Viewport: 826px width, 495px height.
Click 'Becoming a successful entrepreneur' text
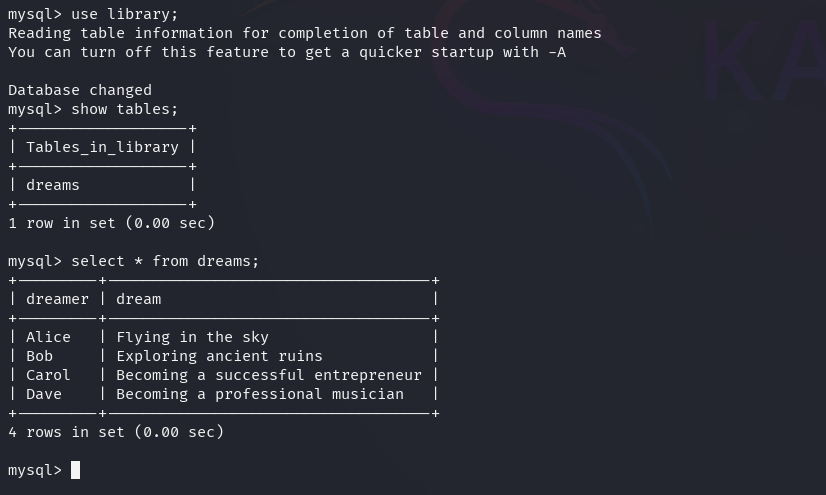[x=269, y=375]
